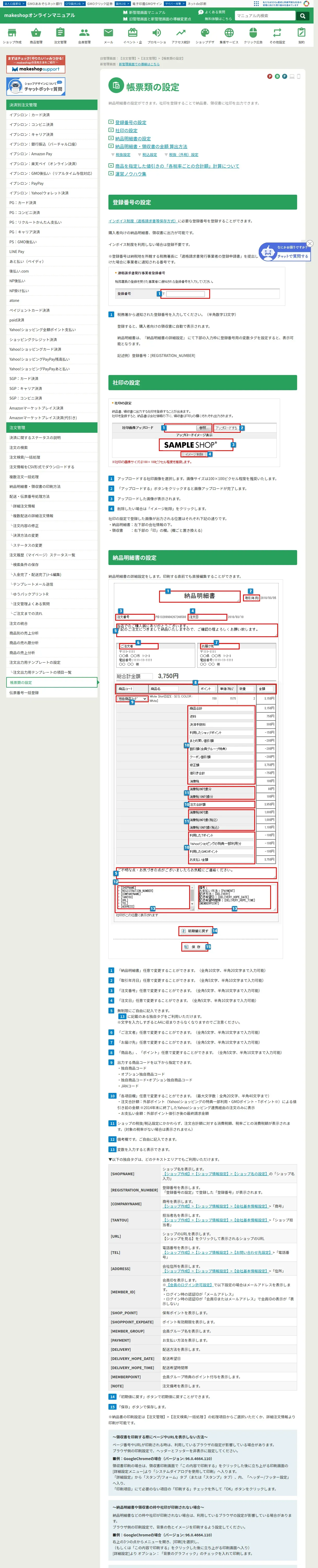Click makeshopオンラインマニュアル site title
This screenshot has height=1568, width=318.
(x=40, y=15)
